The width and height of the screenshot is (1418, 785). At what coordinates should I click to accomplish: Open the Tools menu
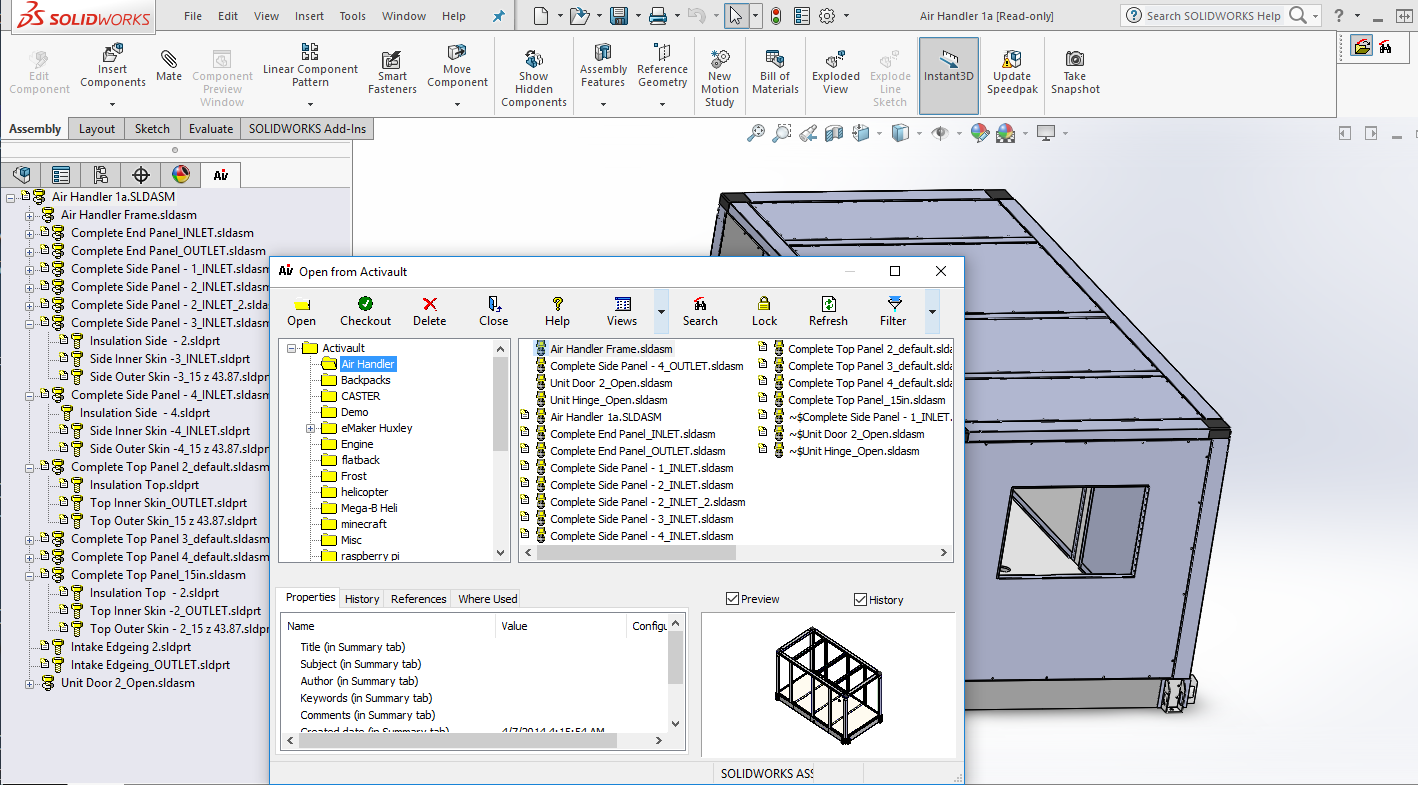352,16
